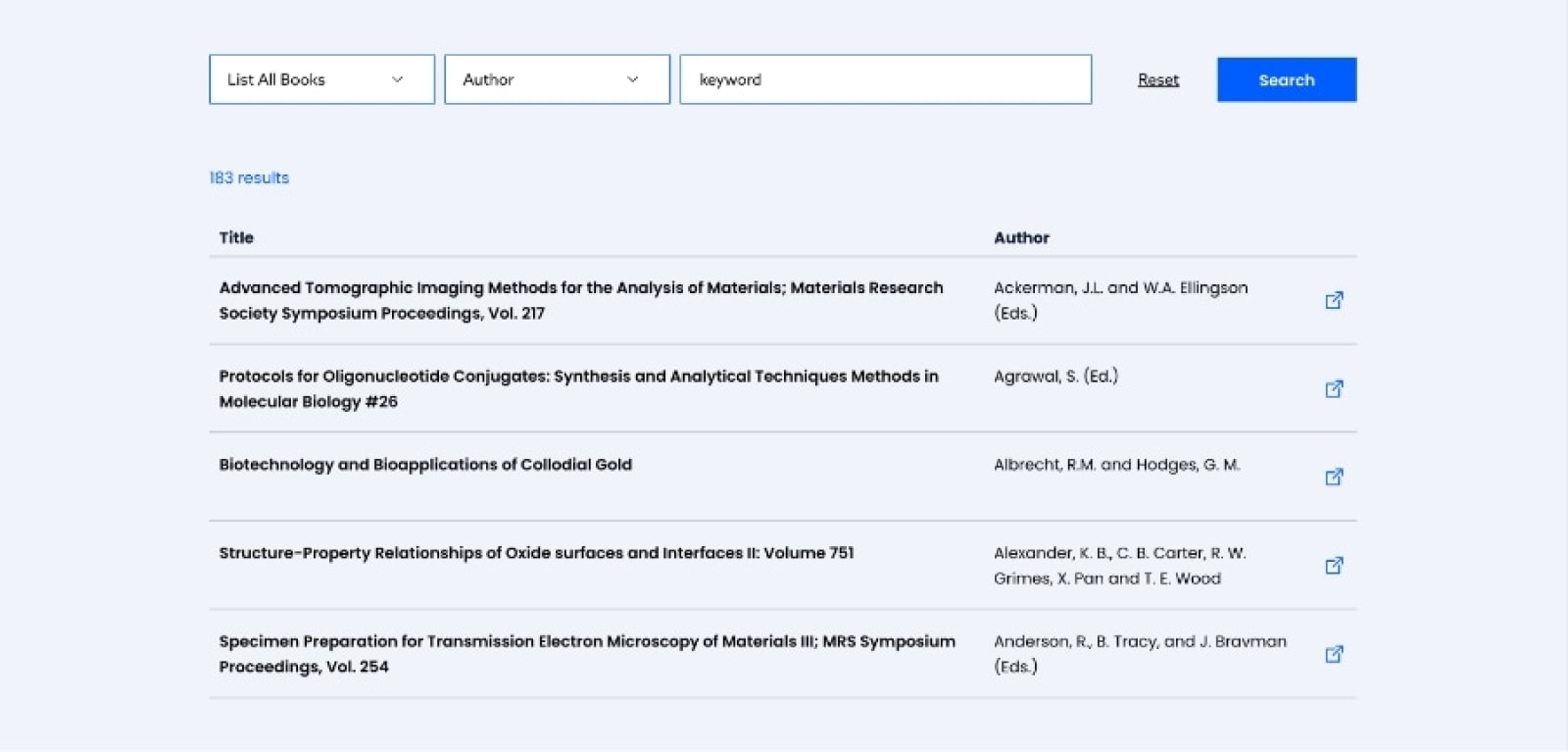Select author Agrawal, S. (Ed.)
Viewport: 1568px width, 752px height.
1055,376
